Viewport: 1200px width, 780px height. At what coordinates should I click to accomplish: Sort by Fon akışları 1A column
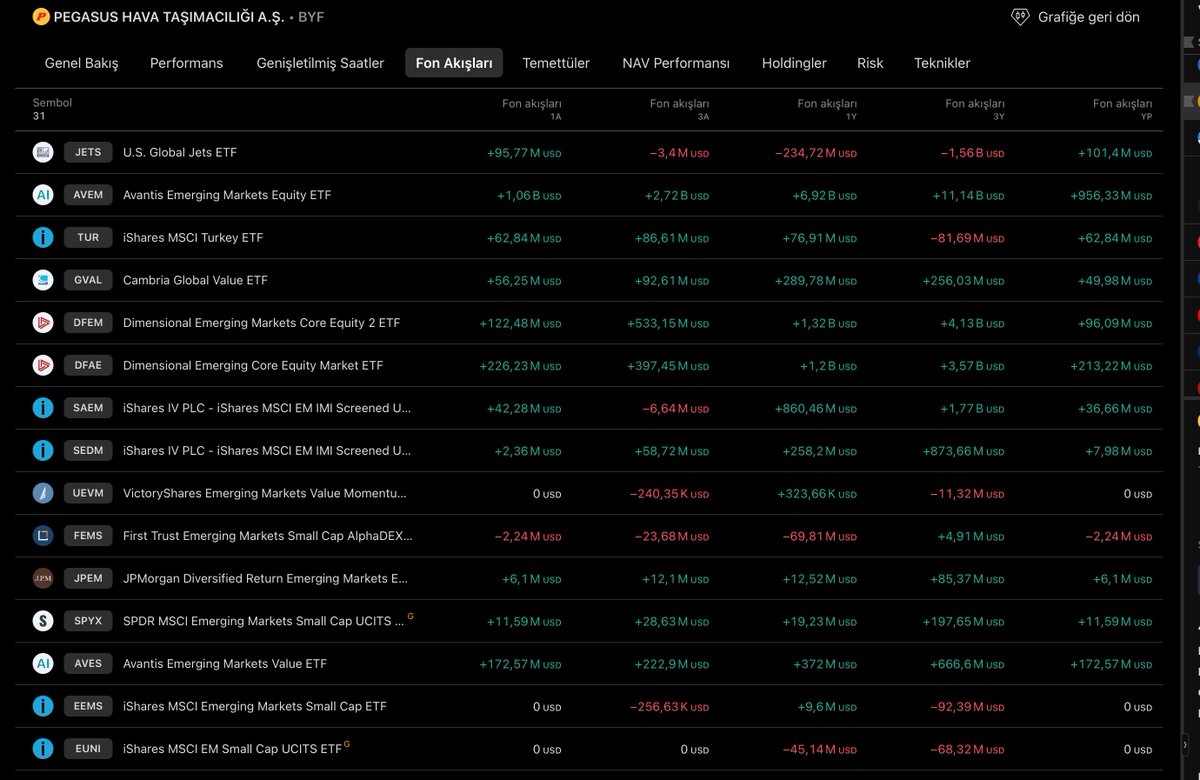pos(531,109)
